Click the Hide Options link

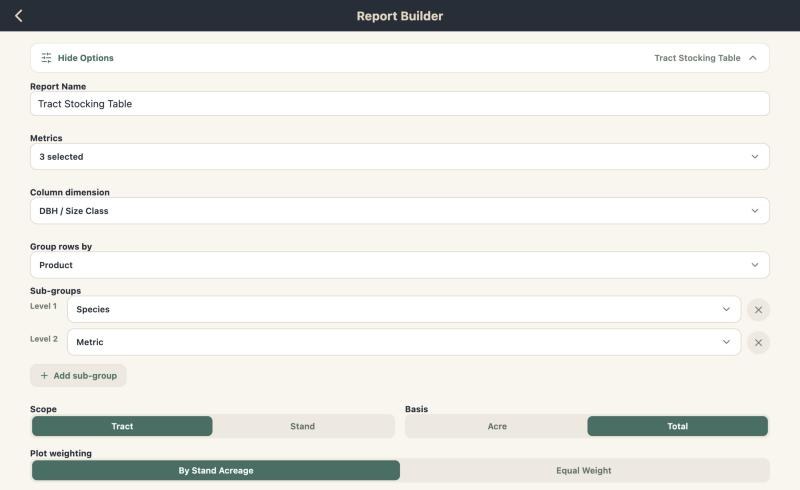tap(85, 58)
